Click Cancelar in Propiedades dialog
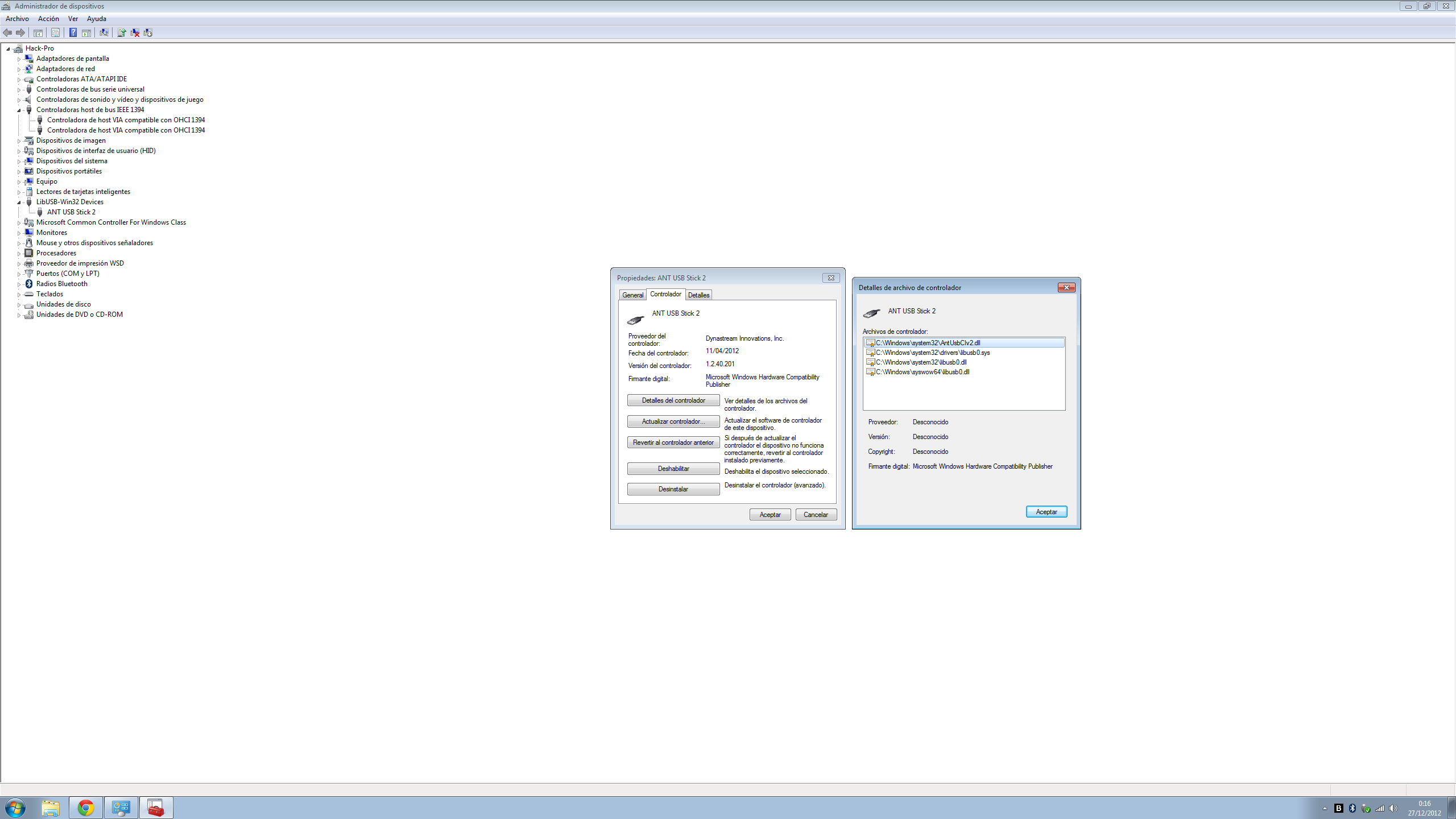The width and height of the screenshot is (1456, 819). (x=816, y=515)
